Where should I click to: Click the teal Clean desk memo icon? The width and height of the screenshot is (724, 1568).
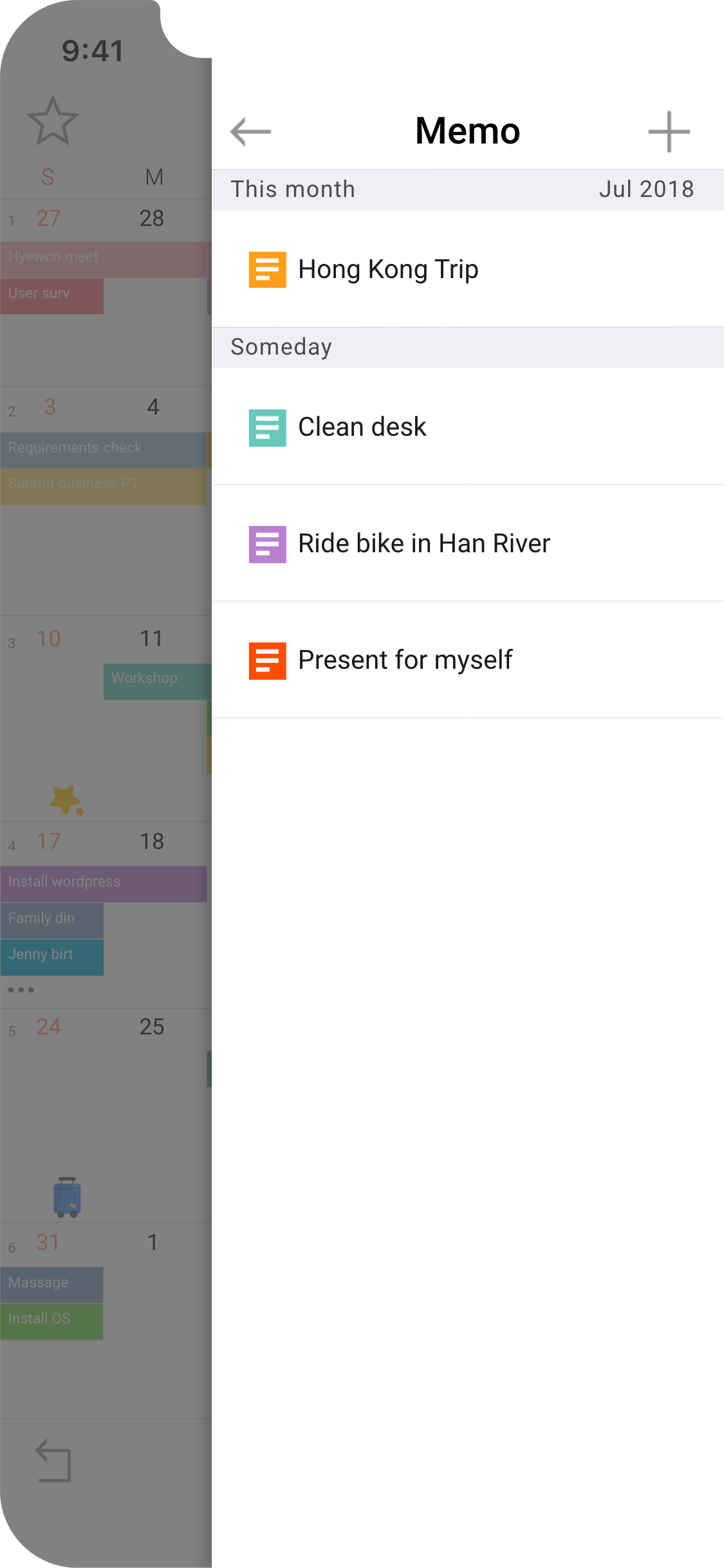[267, 427]
